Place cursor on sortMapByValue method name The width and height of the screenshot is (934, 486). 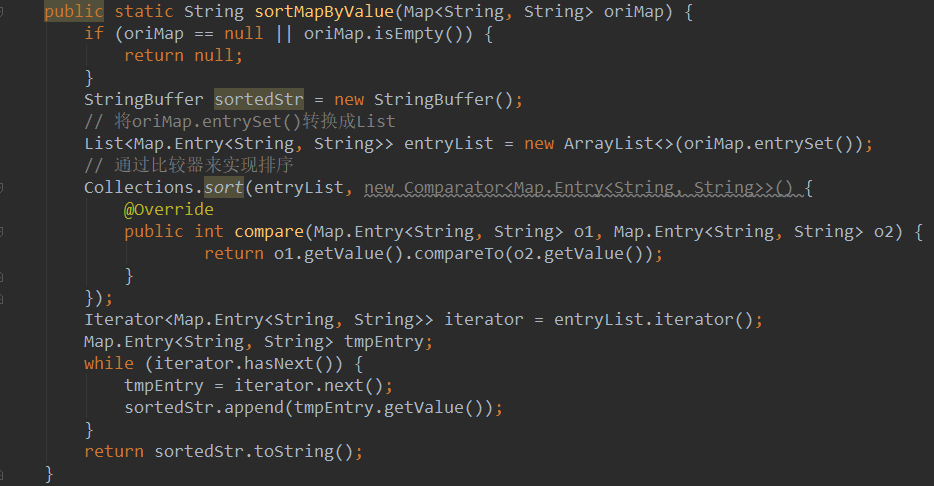(x=324, y=11)
